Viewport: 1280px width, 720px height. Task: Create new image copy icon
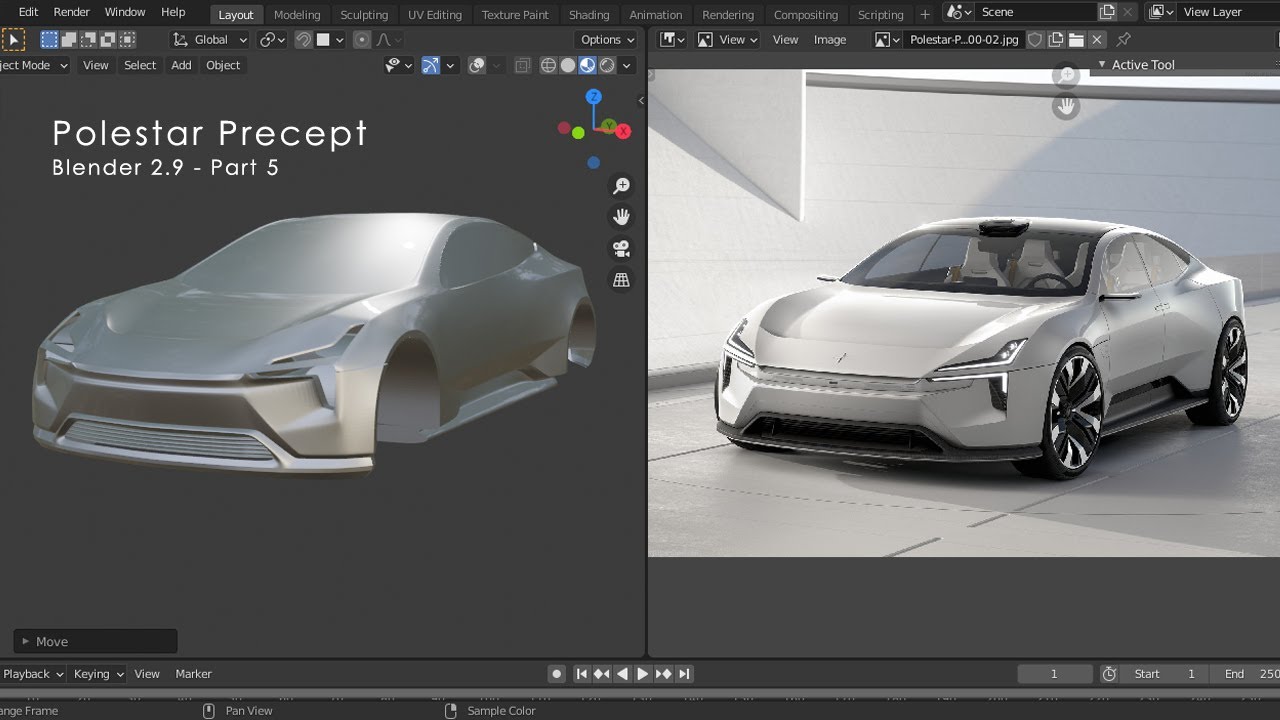(x=1056, y=40)
